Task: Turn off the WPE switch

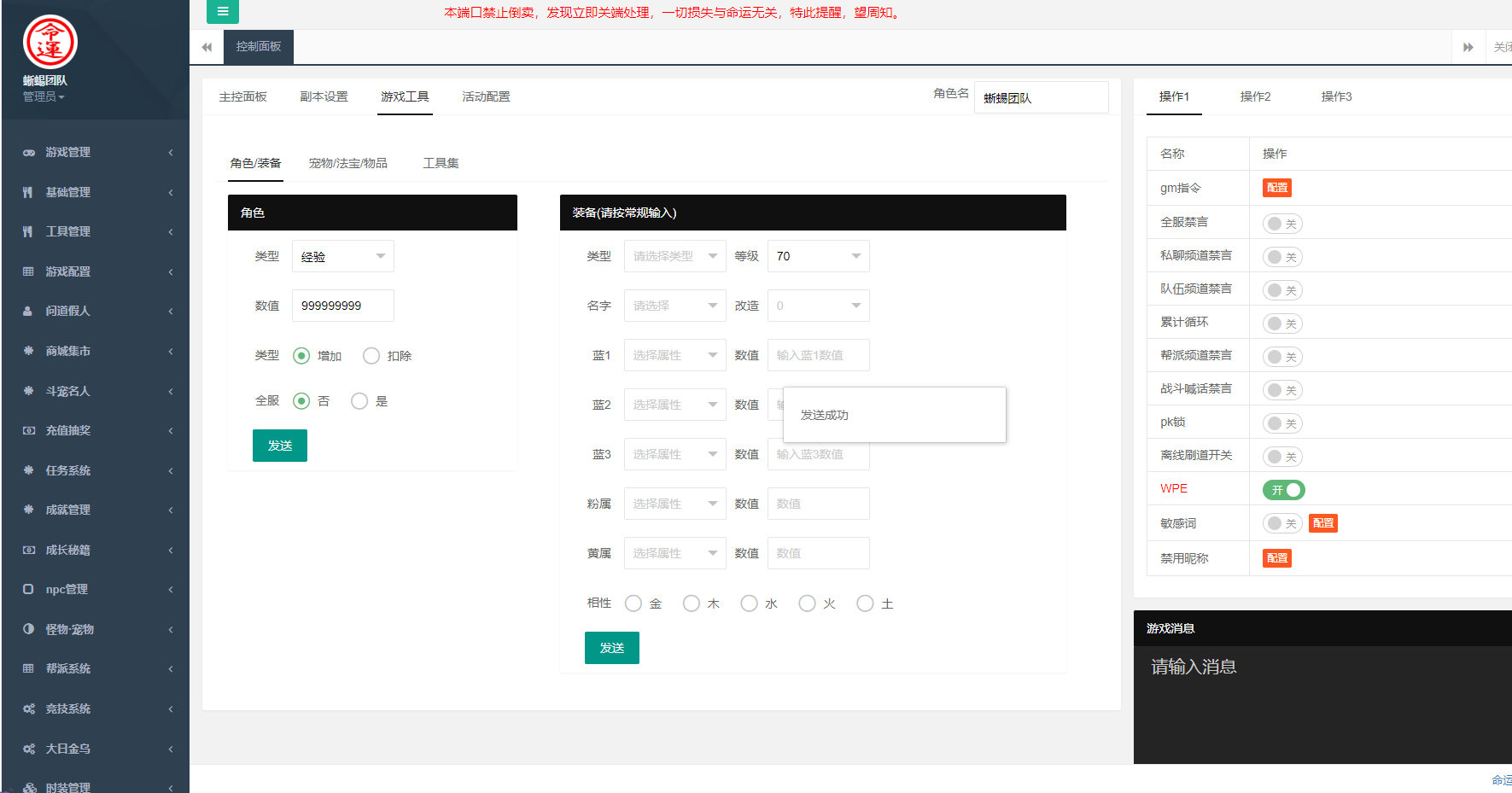Action: [x=1283, y=490]
